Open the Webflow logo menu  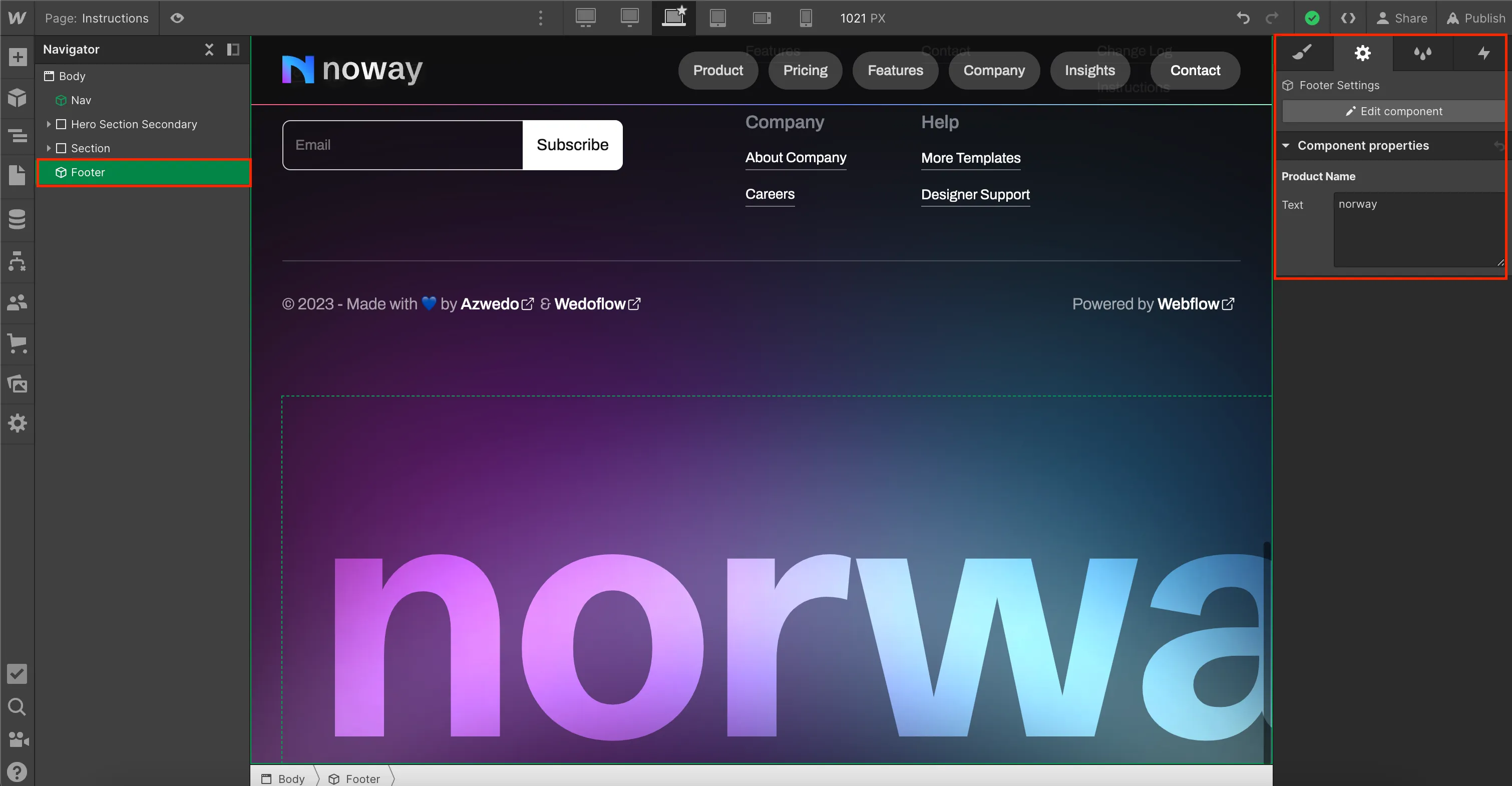click(17, 18)
